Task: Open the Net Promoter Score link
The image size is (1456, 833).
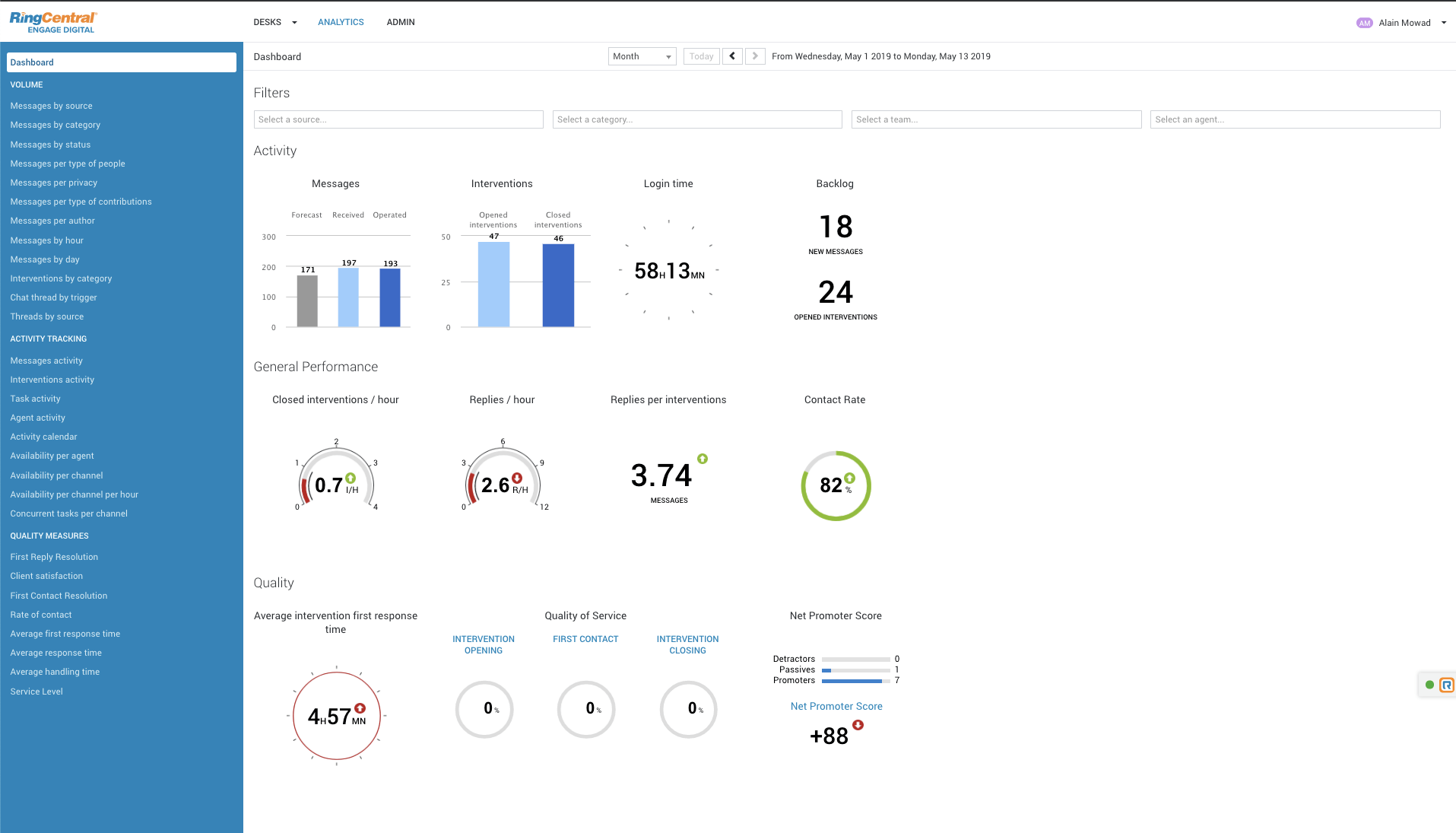Action: [836, 706]
